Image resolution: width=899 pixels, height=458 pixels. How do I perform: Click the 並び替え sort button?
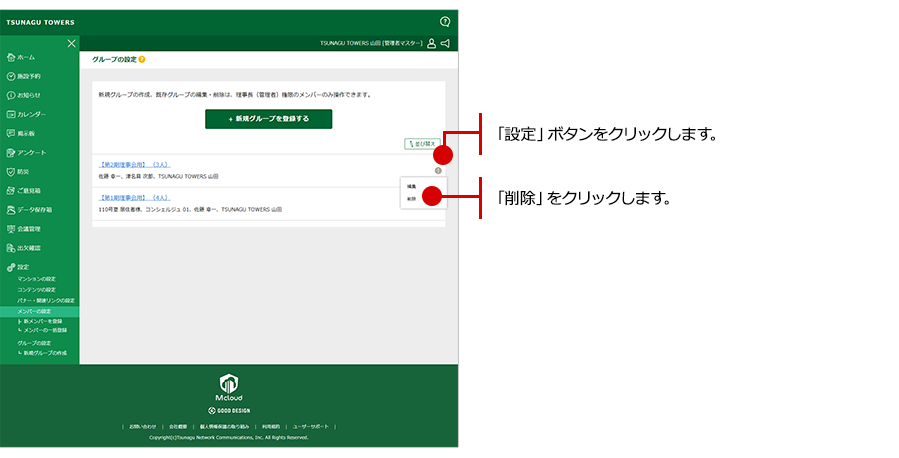[x=422, y=144]
